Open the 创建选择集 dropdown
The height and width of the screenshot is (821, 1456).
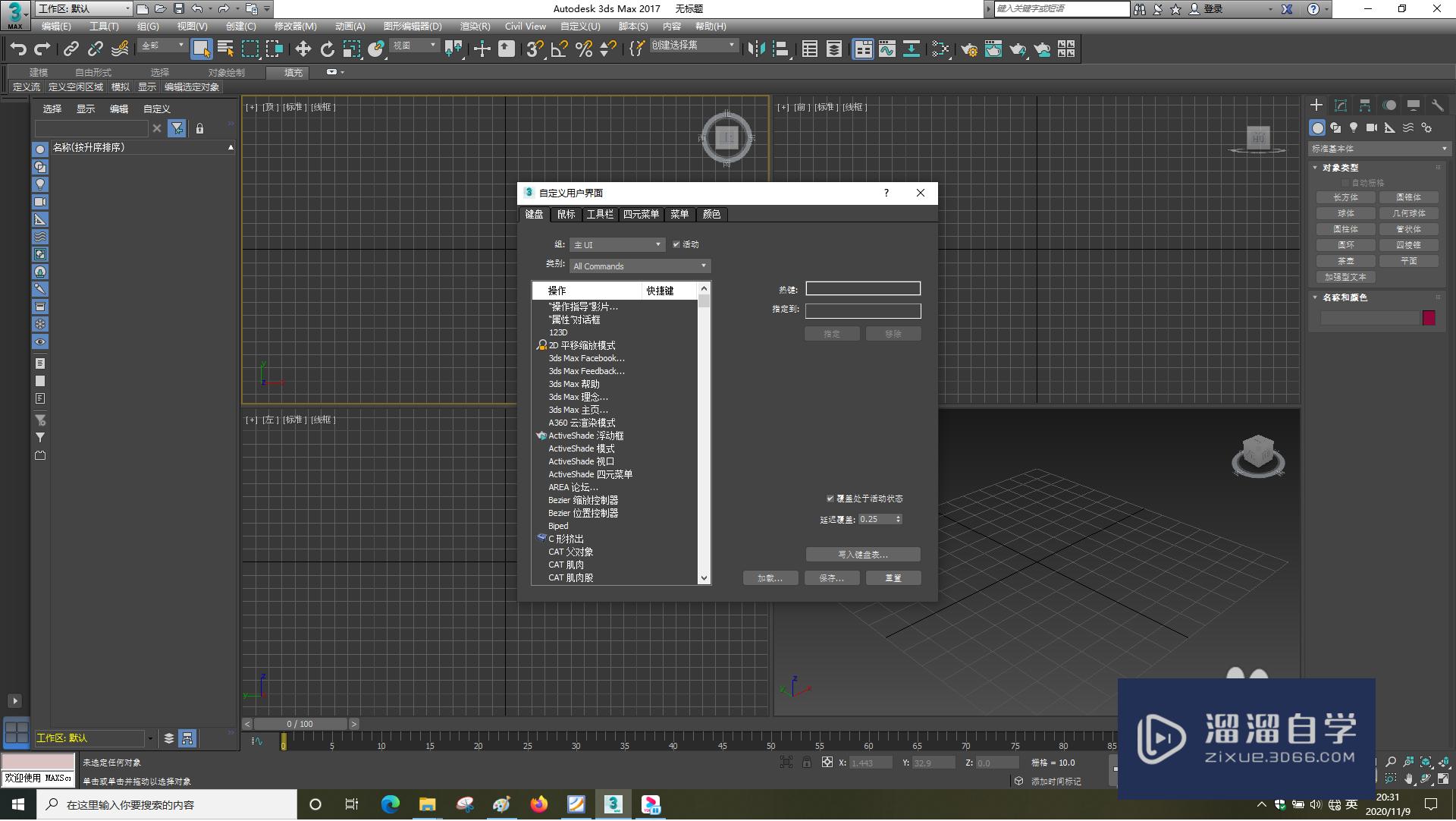(x=694, y=46)
